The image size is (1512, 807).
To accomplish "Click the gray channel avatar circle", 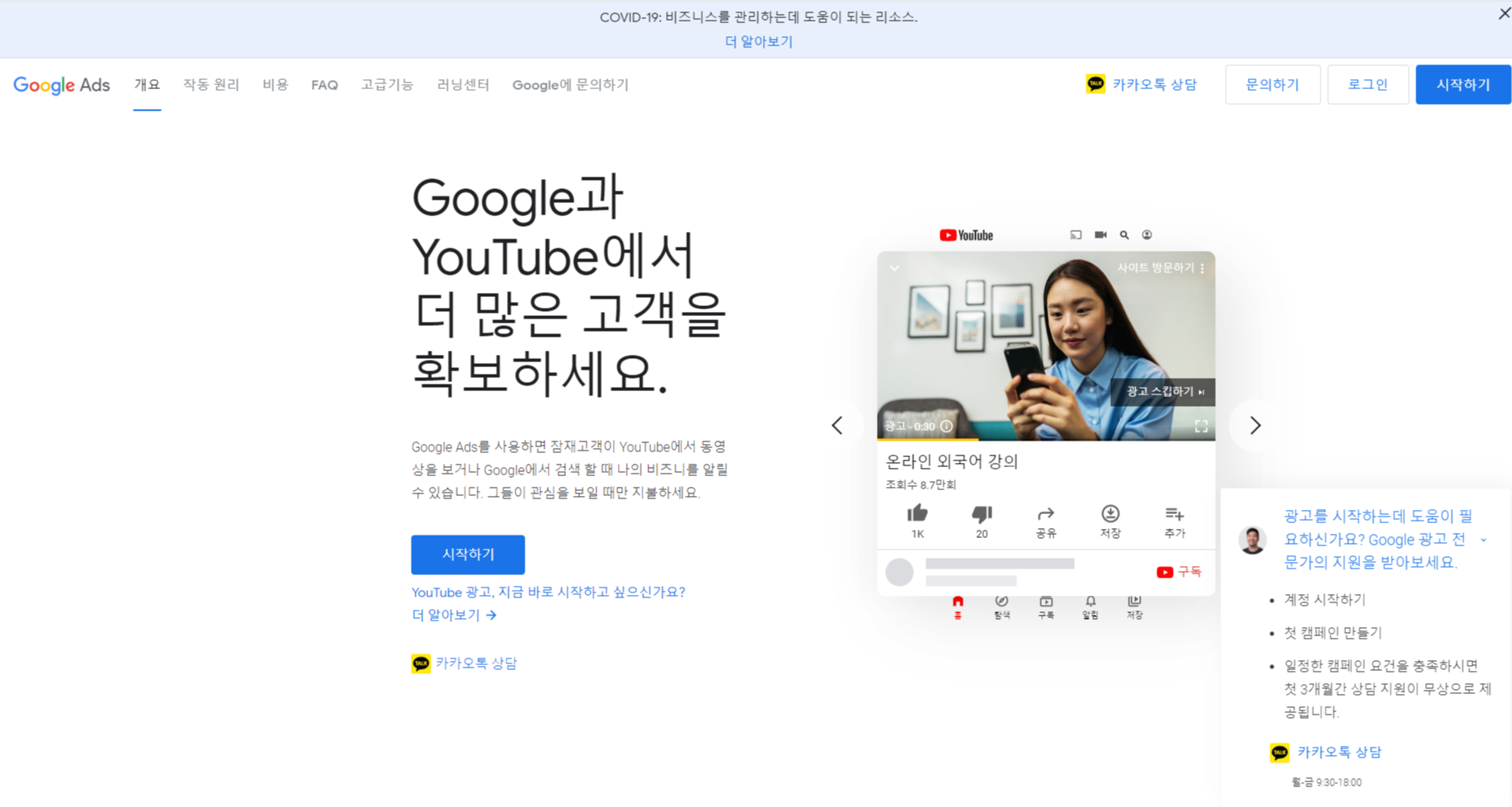I will [899, 572].
